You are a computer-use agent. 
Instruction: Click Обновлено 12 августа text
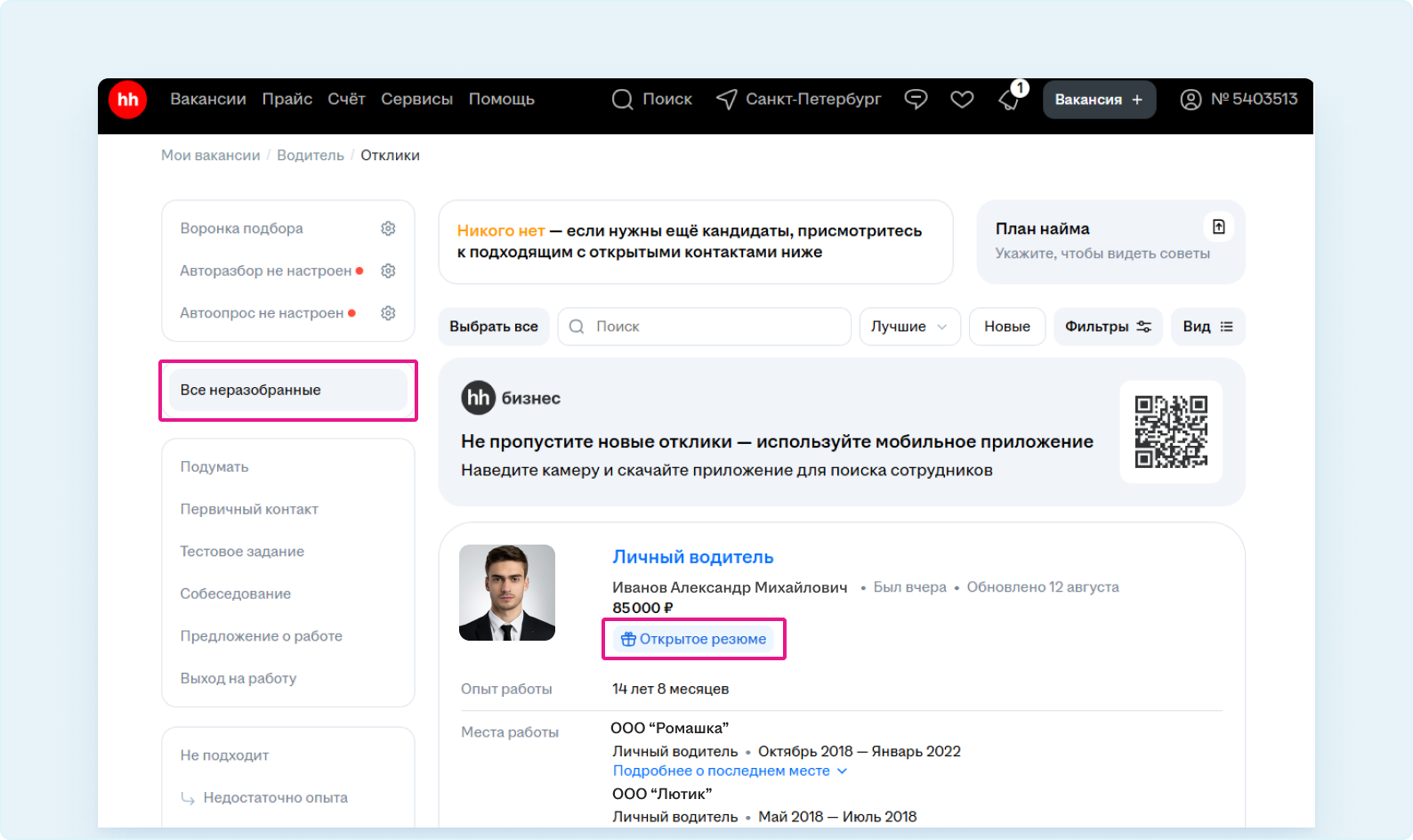[x=1043, y=587]
